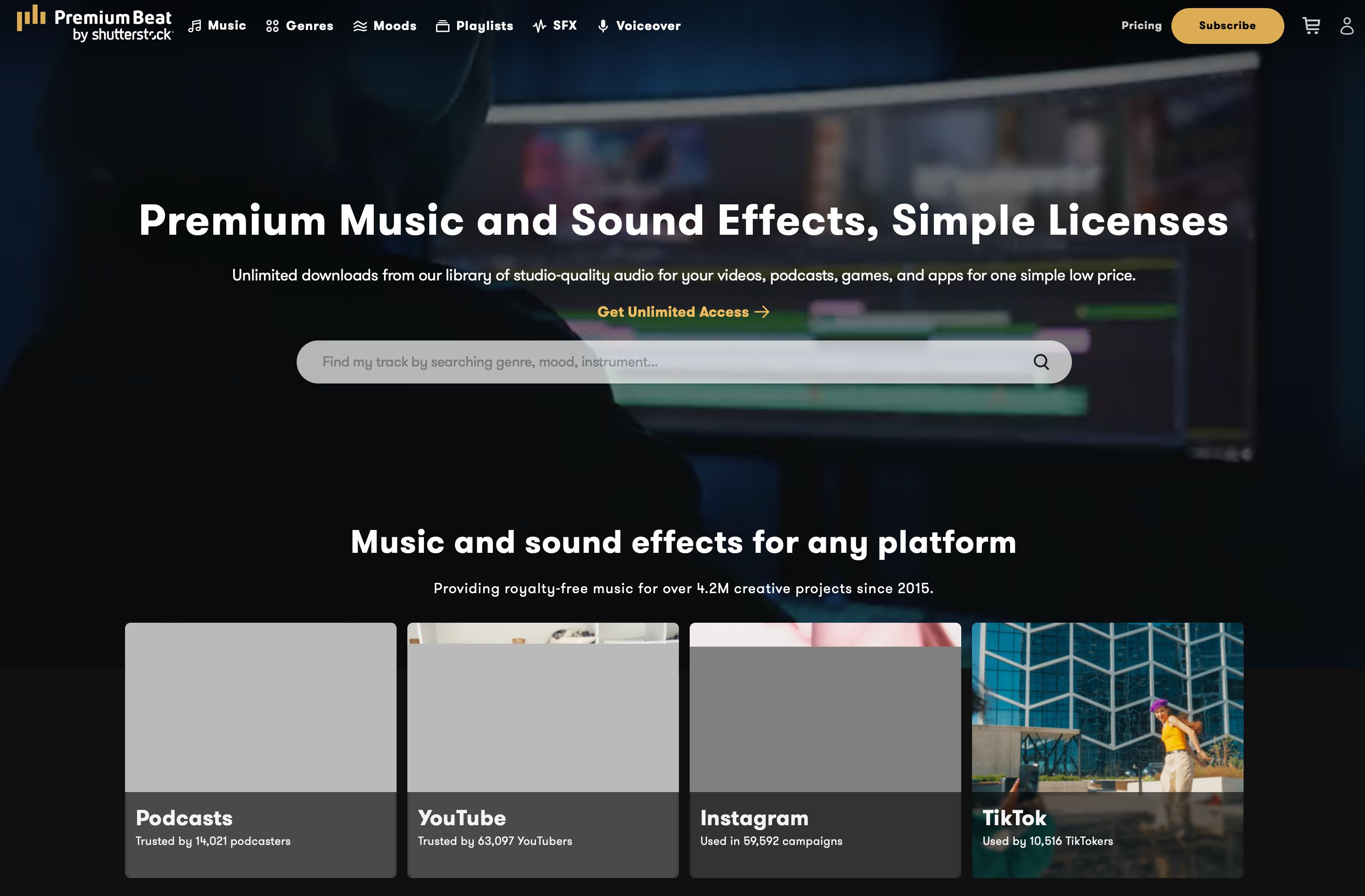Open the shopping cart
This screenshot has width=1365, height=896.
[x=1311, y=26]
